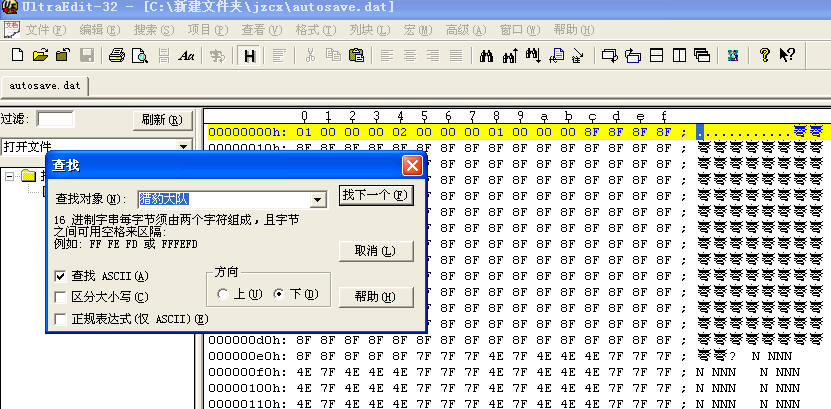Viewport: 831px width, 409px height.
Task: Cascade windows icon
Action: point(702,55)
